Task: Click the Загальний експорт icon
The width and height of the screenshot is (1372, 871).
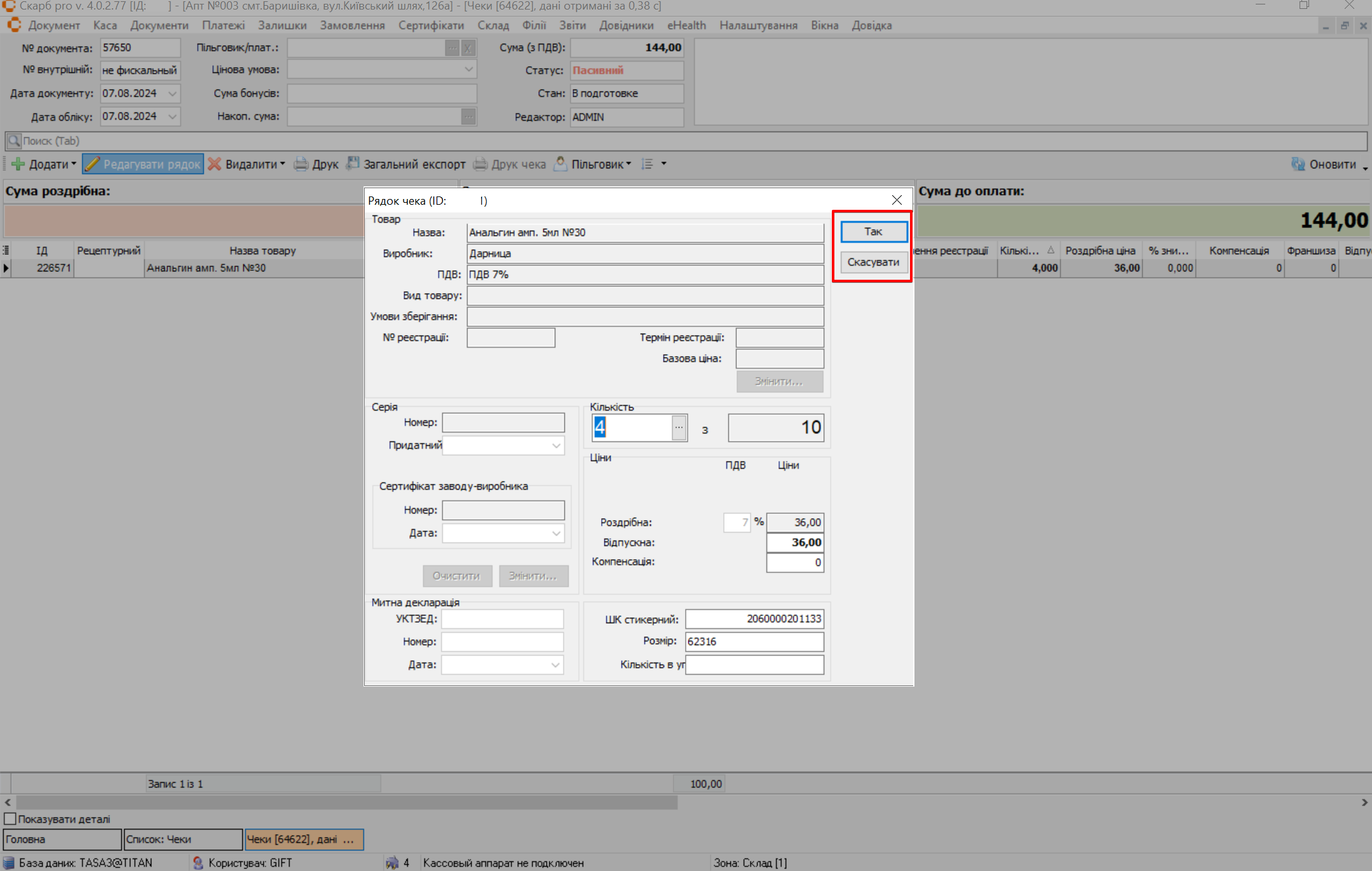Action: click(353, 164)
